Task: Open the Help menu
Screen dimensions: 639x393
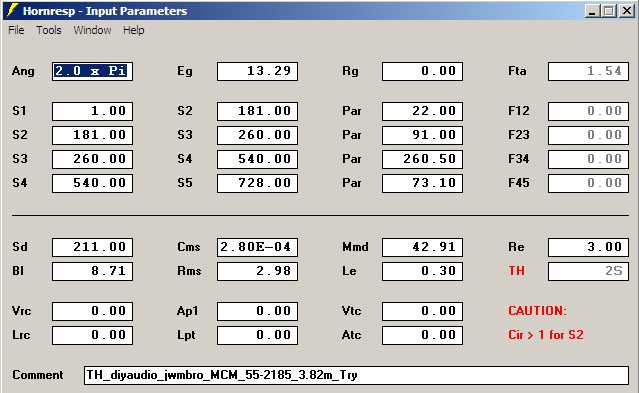Action: click(134, 30)
